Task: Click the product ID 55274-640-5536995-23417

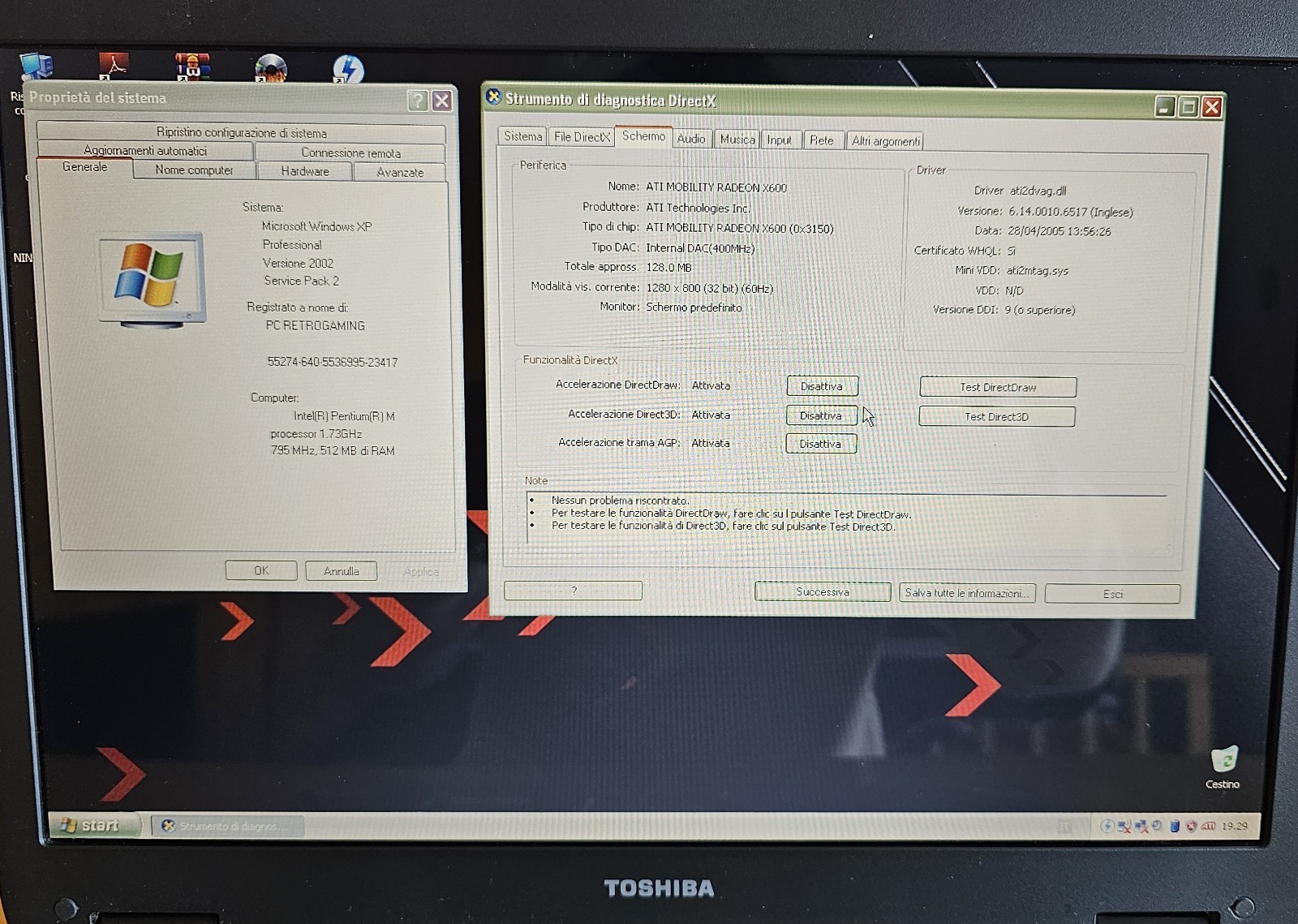Action: [x=333, y=362]
